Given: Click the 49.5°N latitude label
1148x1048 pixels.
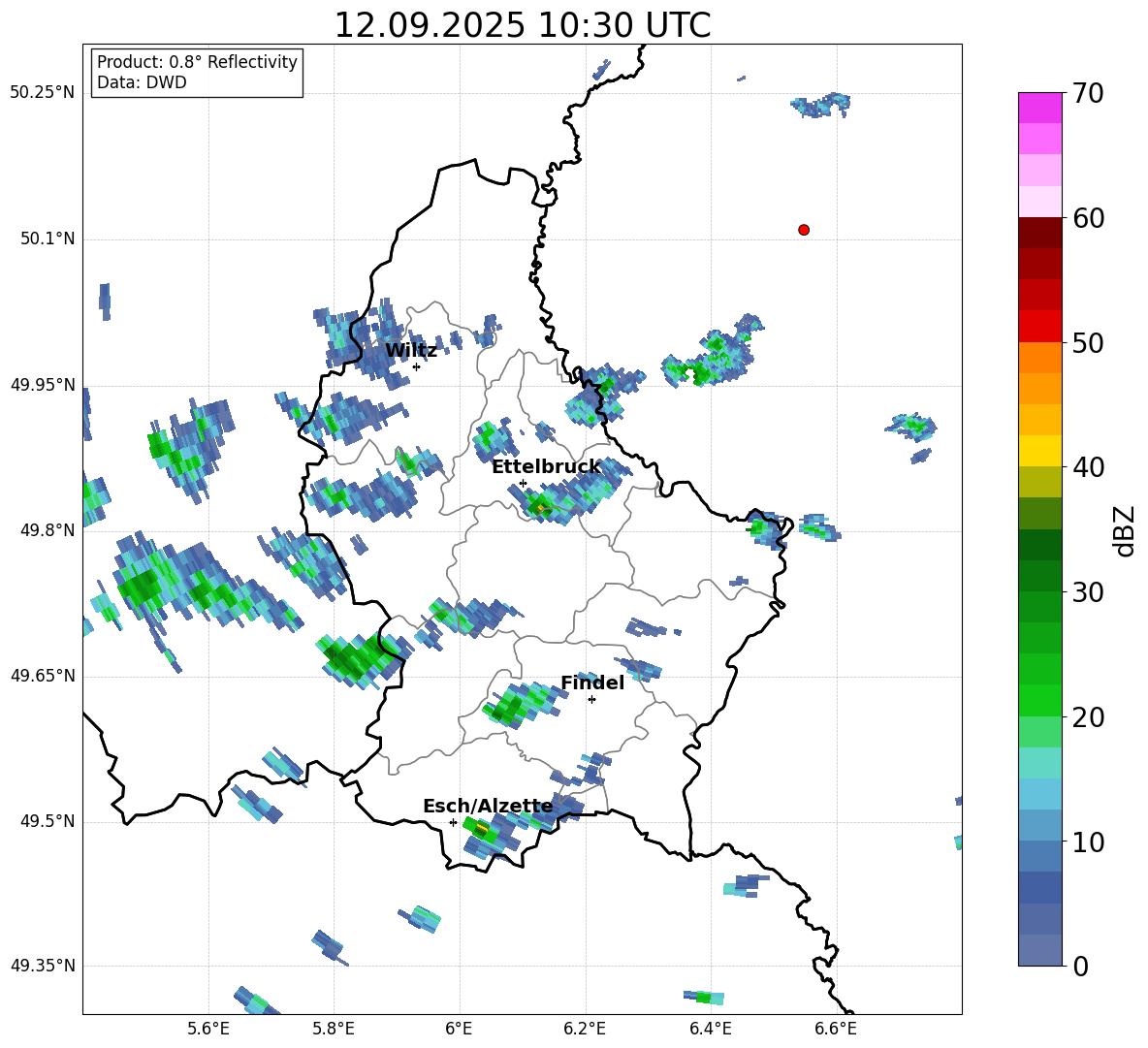Looking at the screenshot, I should coord(47,821).
